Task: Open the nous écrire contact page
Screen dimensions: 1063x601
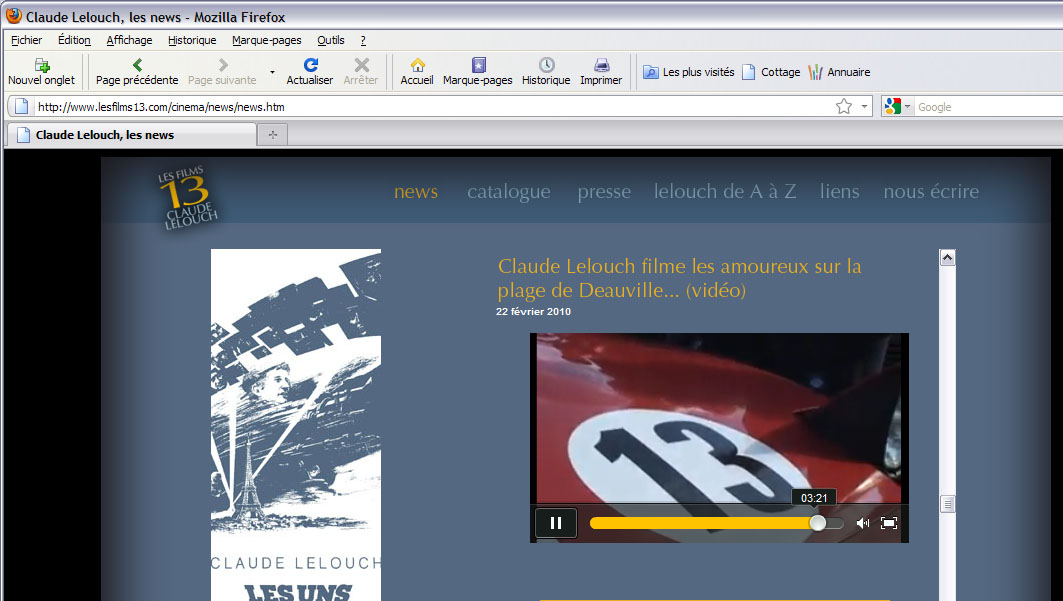Action: click(931, 192)
